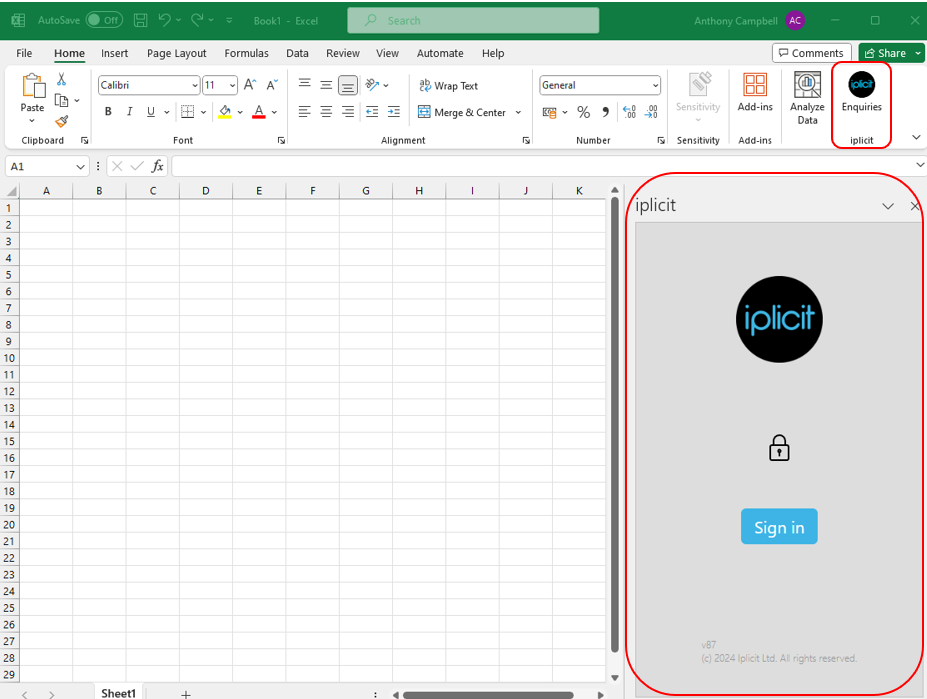Open the font size dropdown

point(232,86)
